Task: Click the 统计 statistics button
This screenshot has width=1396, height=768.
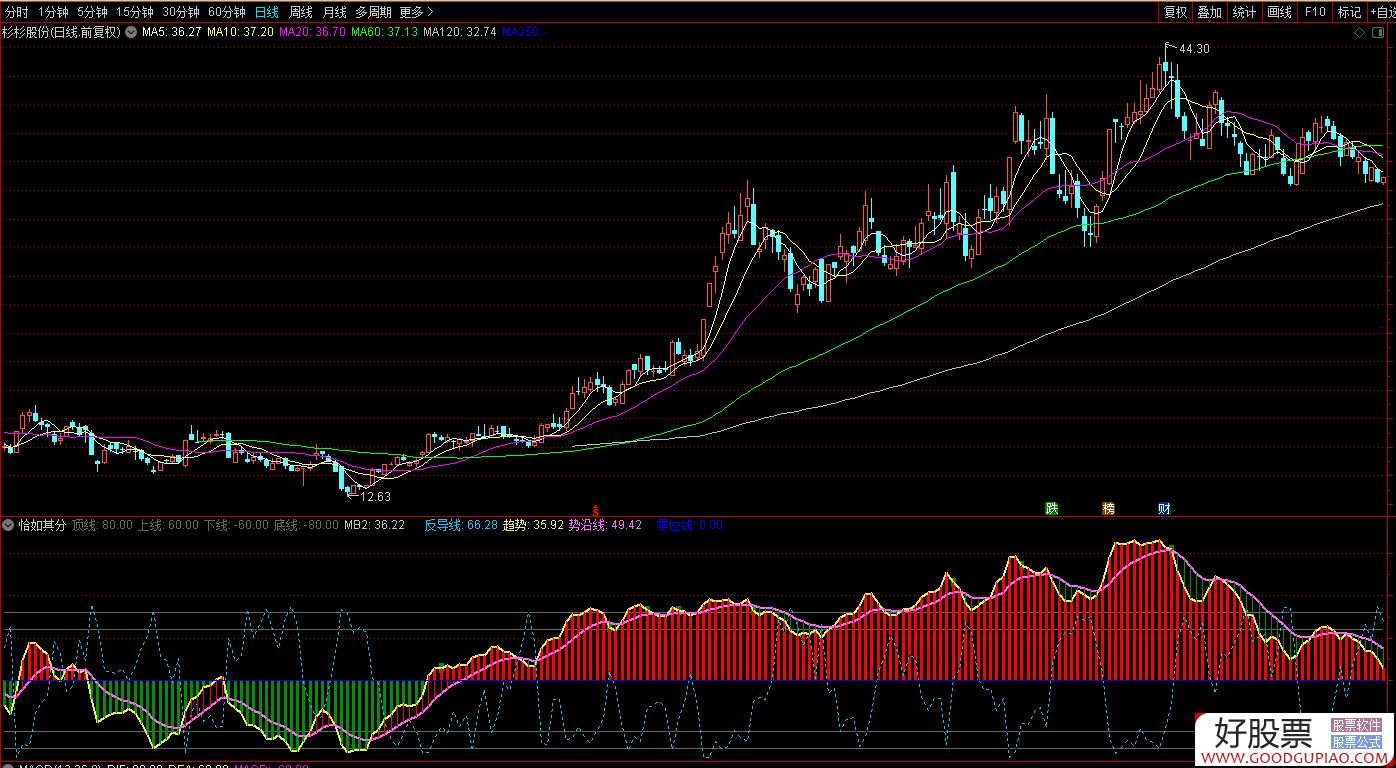Action: 1244,12
